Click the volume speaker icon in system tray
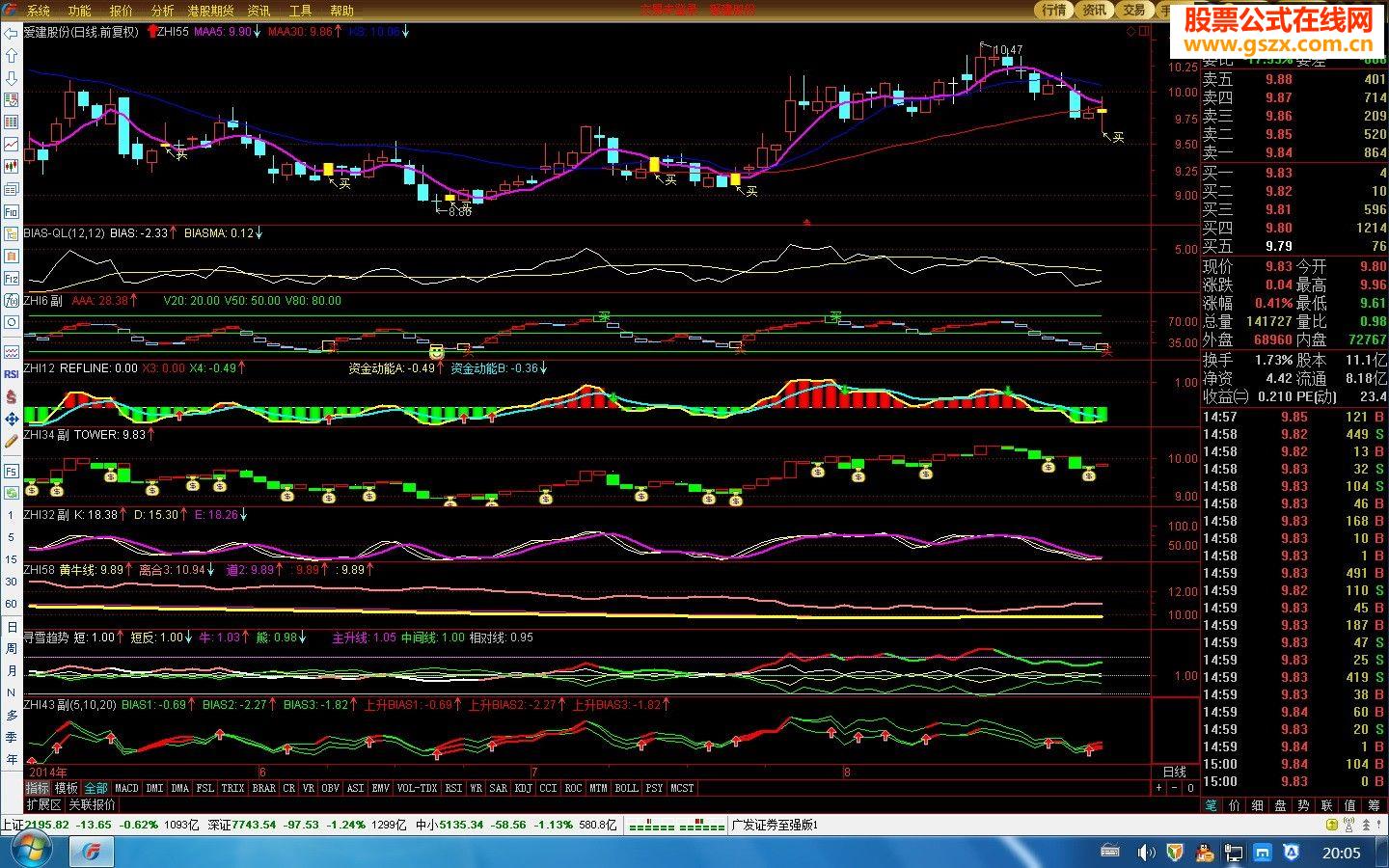Viewport: 1389px width, 868px height. [1145, 853]
